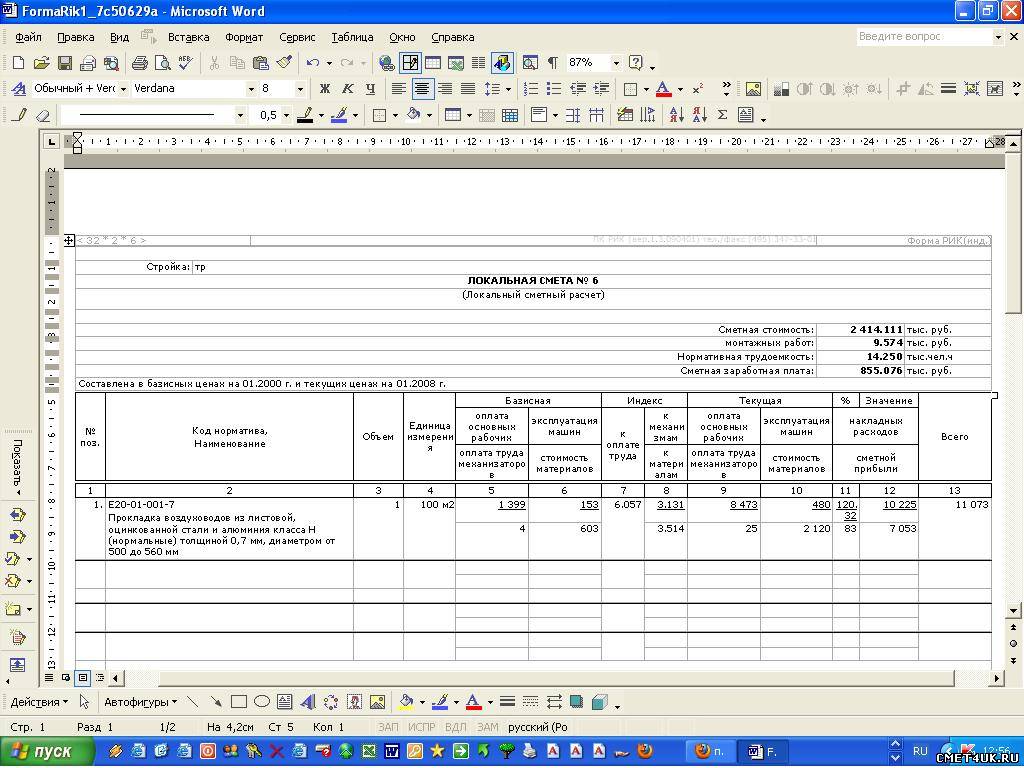
Task: Open the font size dropdown
Action: (x=299, y=89)
